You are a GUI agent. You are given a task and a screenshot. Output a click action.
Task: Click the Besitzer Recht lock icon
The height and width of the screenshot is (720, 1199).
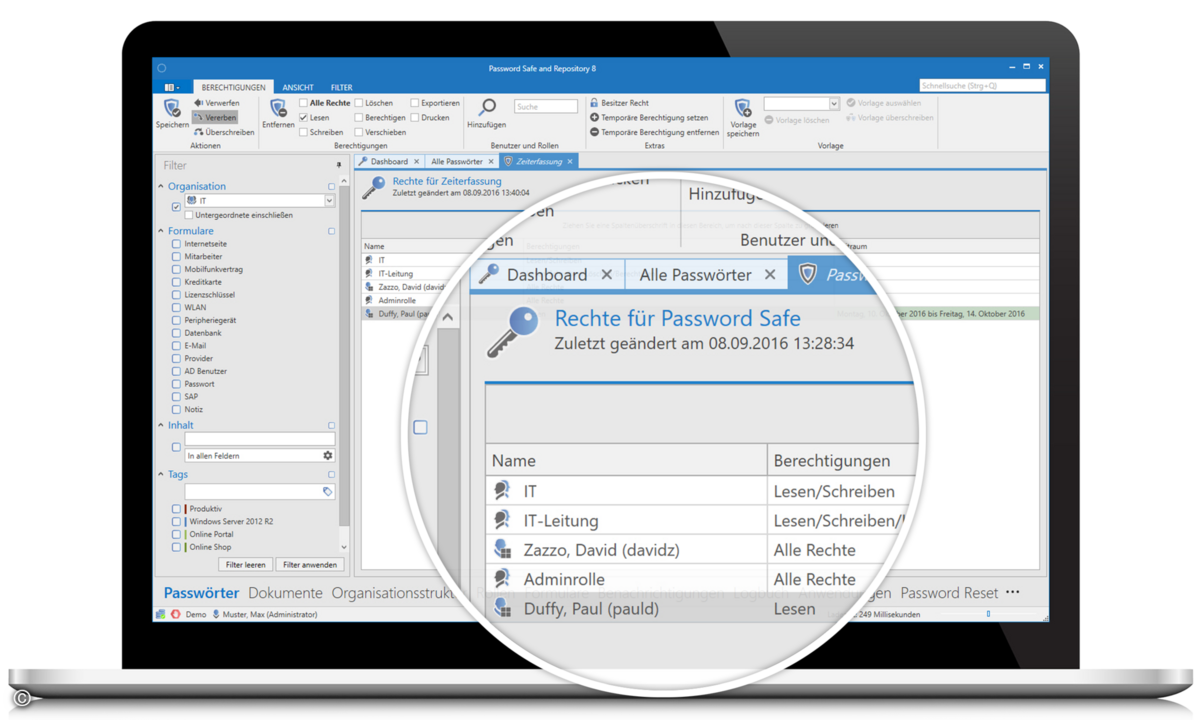(x=594, y=102)
